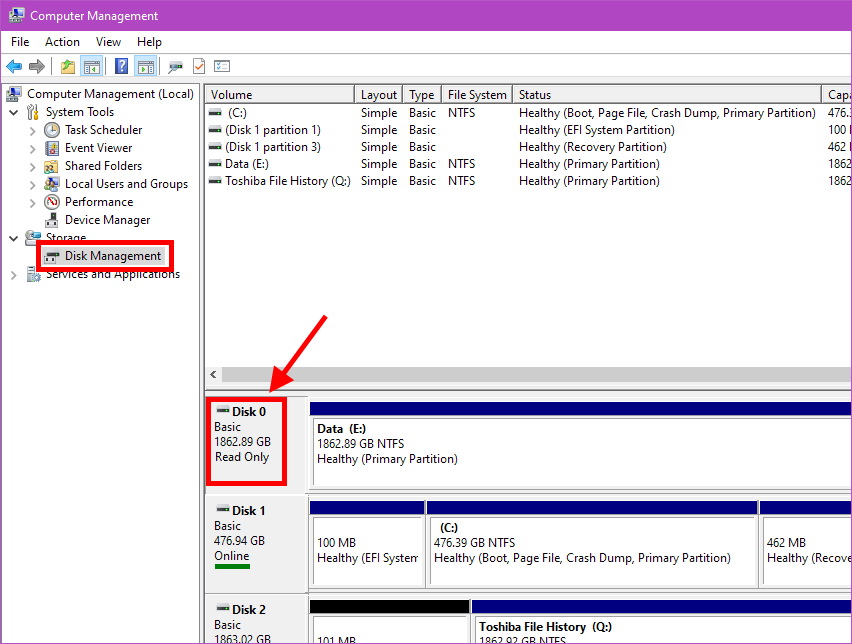Collapse the Storage branch chevron

(13, 237)
